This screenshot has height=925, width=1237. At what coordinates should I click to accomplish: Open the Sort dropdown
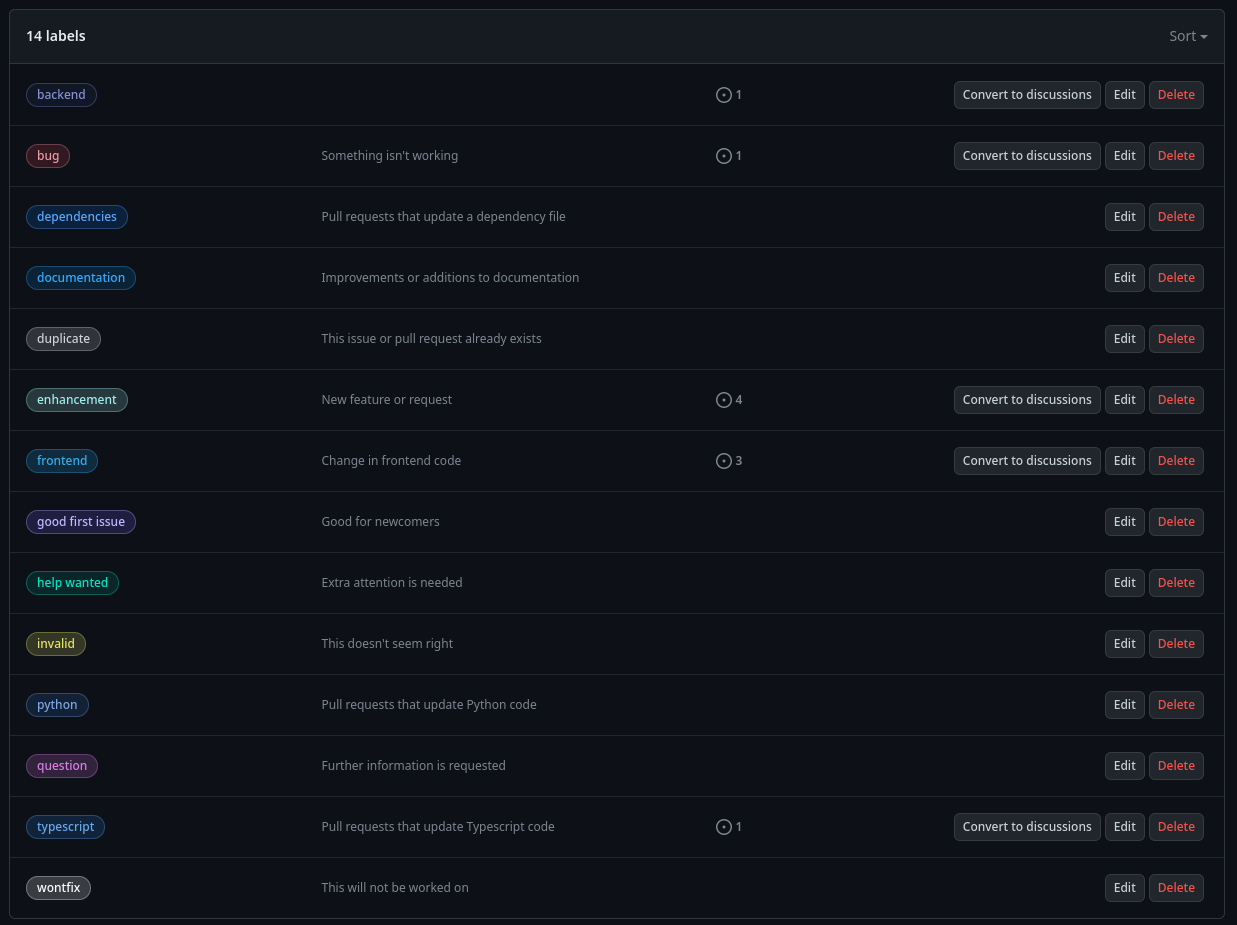coord(1187,35)
